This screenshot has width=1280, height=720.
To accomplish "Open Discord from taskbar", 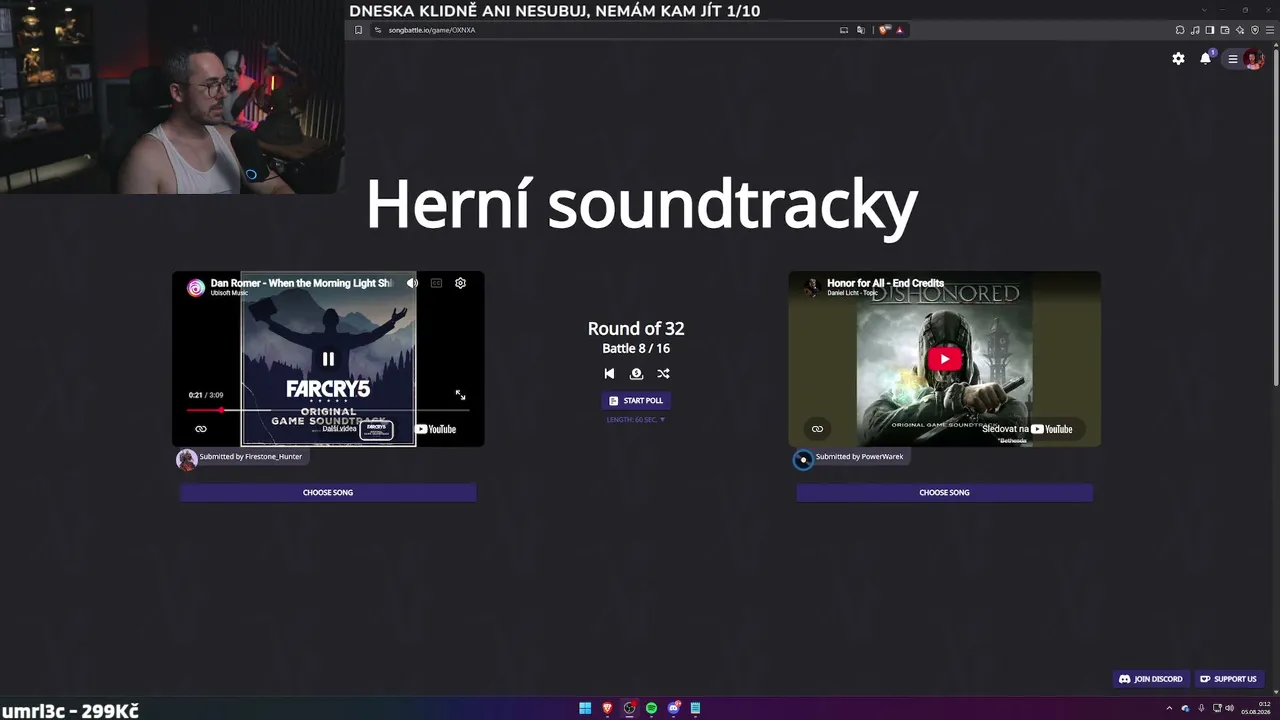I will pyautogui.click(x=673, y=708).
